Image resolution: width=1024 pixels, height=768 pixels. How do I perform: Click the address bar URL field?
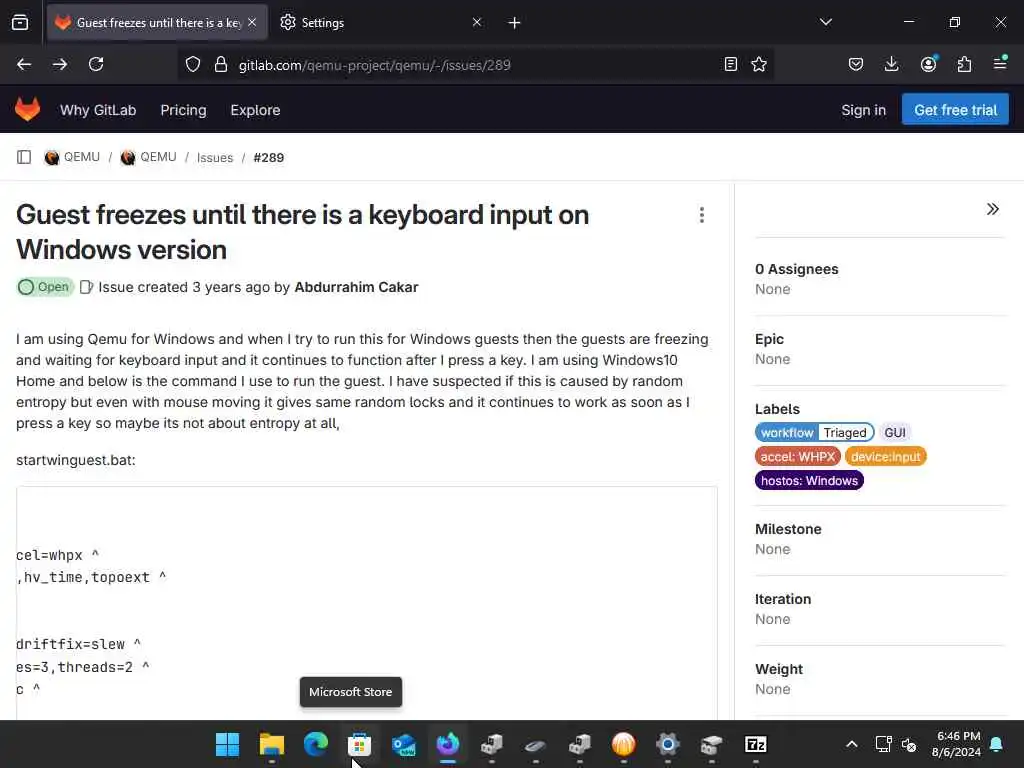point(475,65)
